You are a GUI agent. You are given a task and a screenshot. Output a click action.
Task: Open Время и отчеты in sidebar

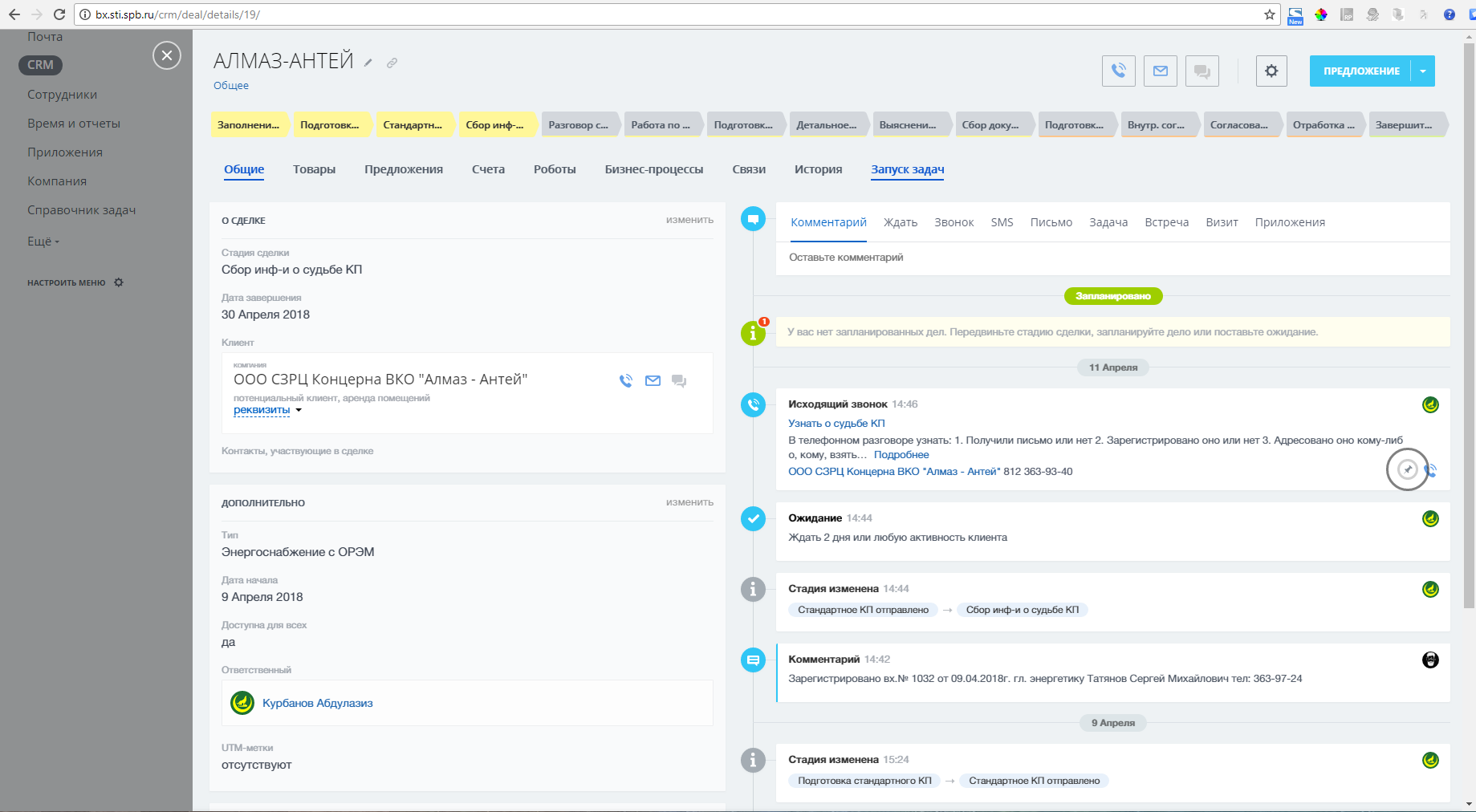click(74, 124)
